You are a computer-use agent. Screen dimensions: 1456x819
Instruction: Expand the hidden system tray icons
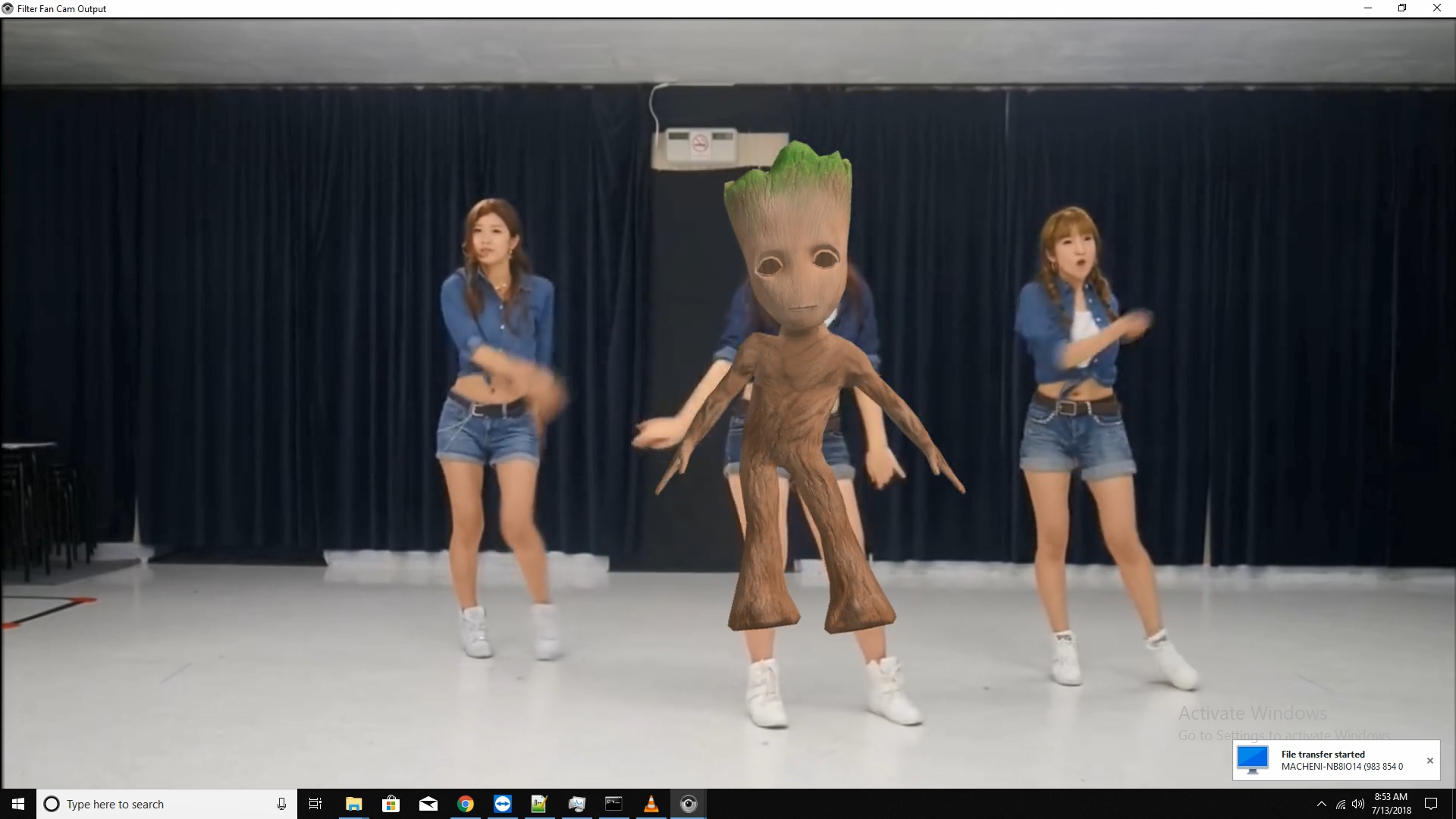(x=1321, y=804)
